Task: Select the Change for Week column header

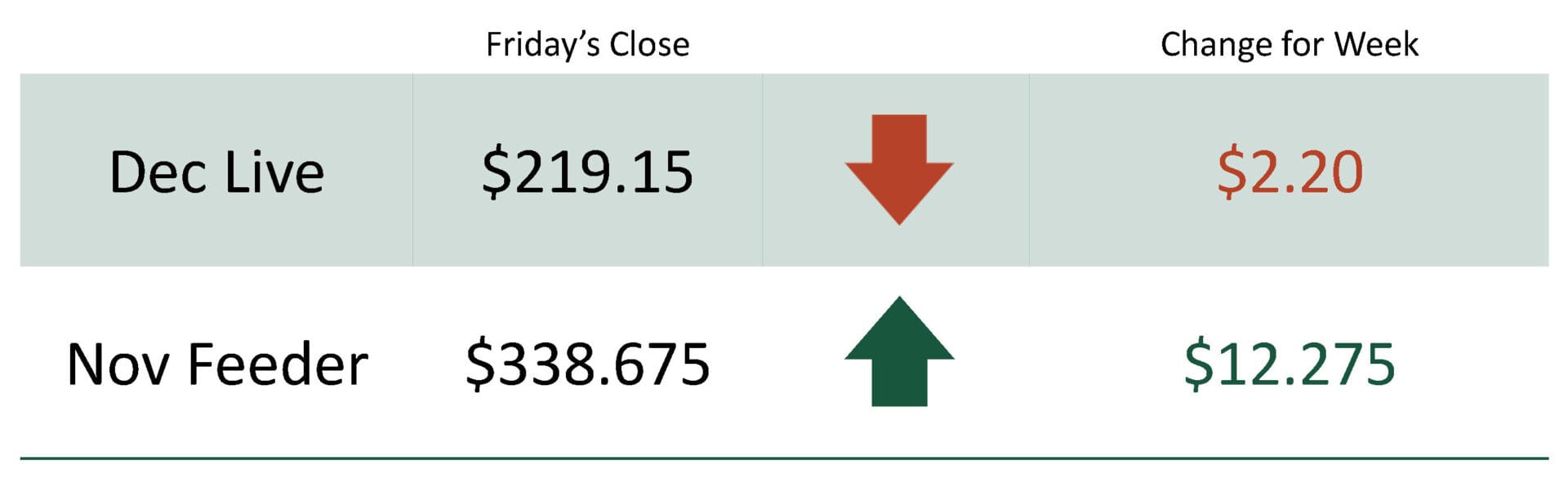Action: coord(1289,44)
